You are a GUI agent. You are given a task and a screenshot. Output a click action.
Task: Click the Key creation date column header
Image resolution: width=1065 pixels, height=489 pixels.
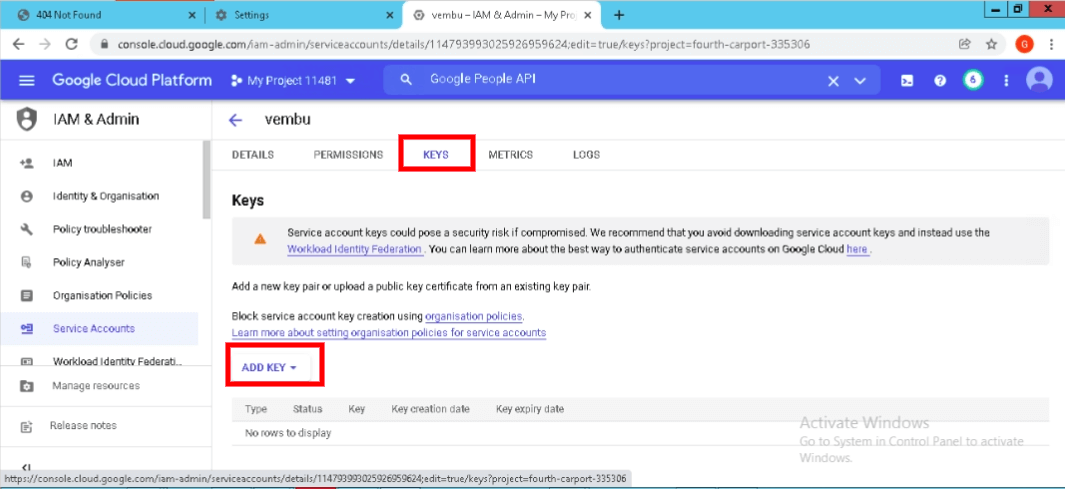[431, 409]
